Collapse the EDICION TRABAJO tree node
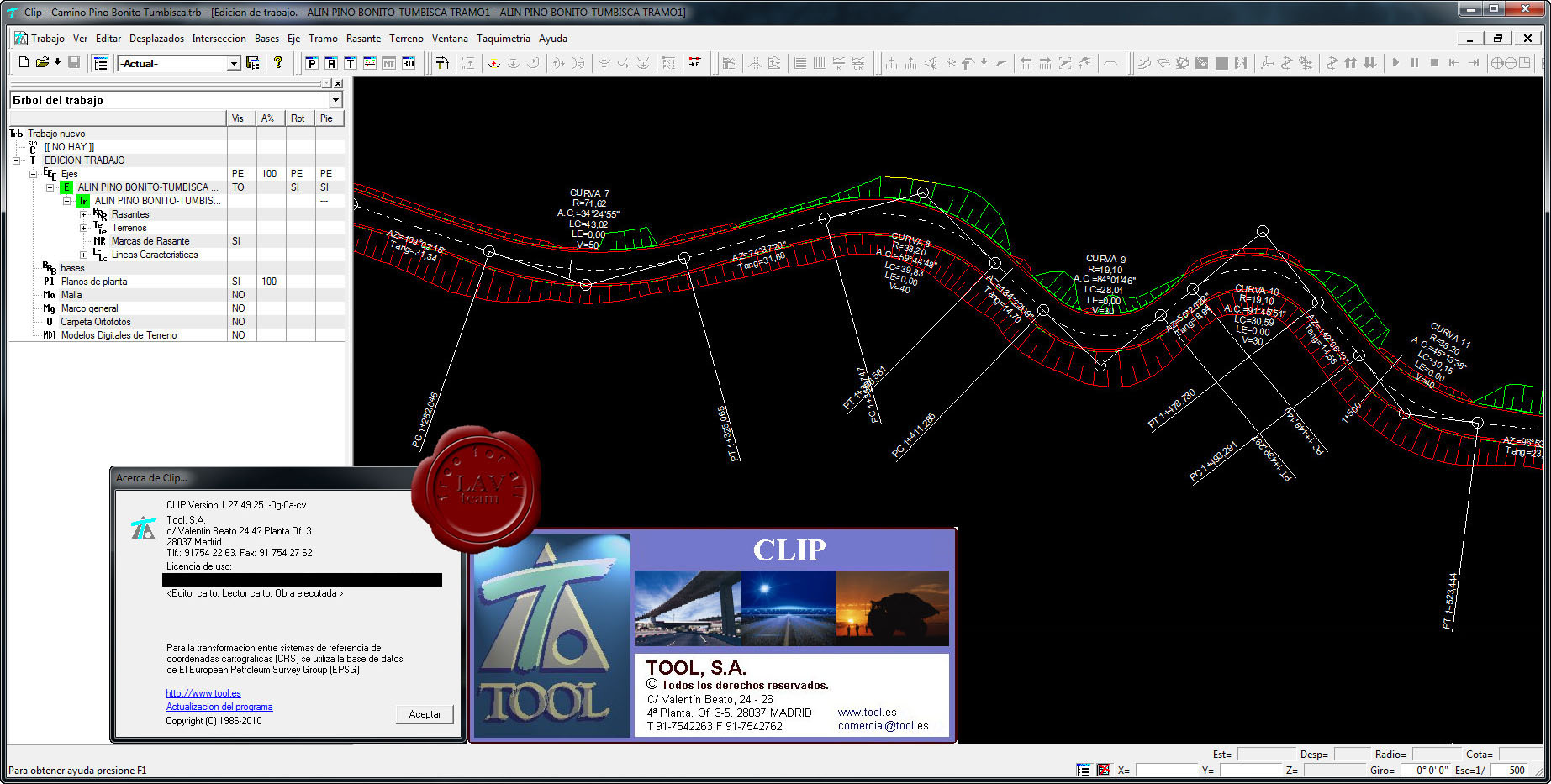Image resolution: width=1551 pixels, height=784 pixels. tap(16, 160)
